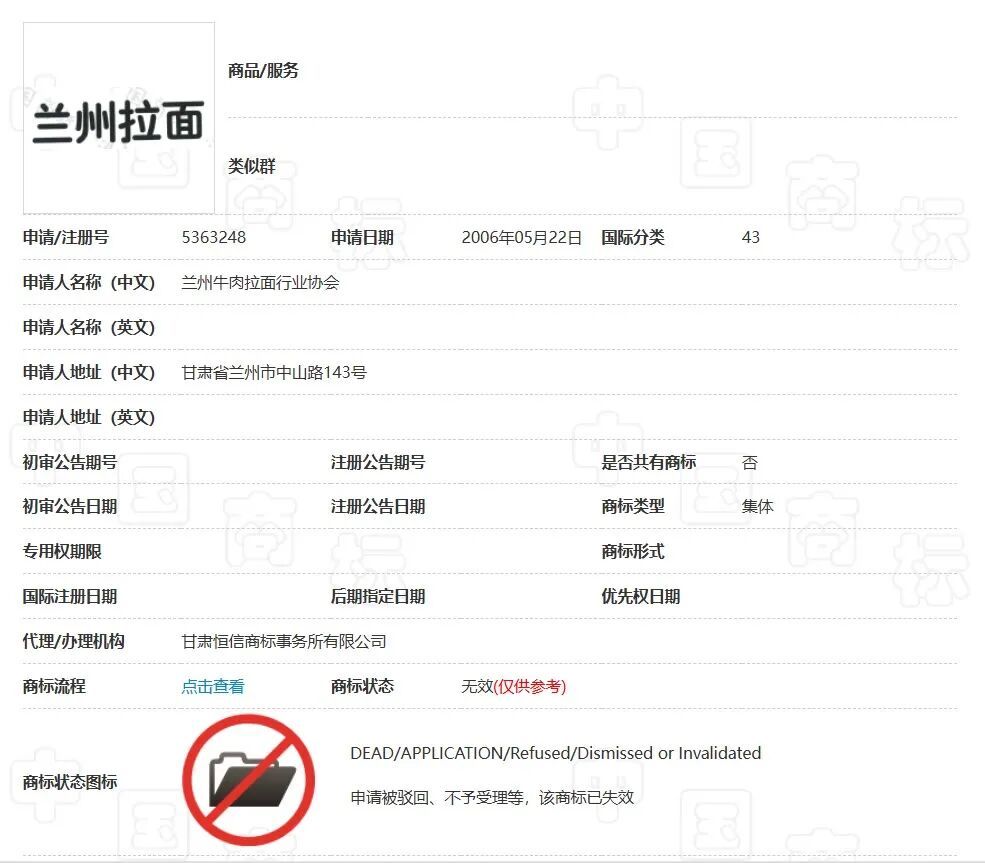Viewport: 985px width, 863px height.
Task: Click the 申请/注册号 field label
Action: [66, 237]
